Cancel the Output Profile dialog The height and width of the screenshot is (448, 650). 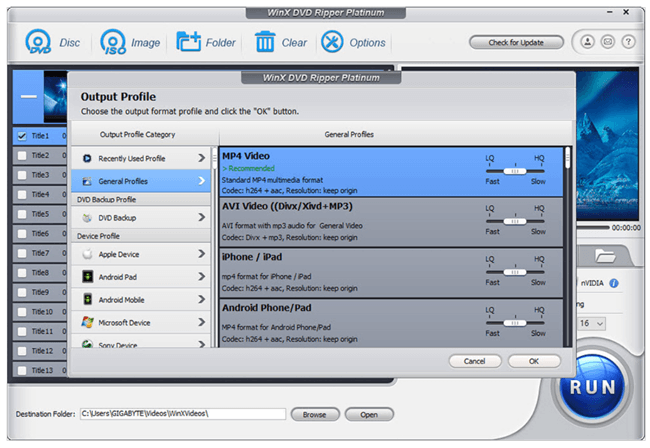[475, 361]
